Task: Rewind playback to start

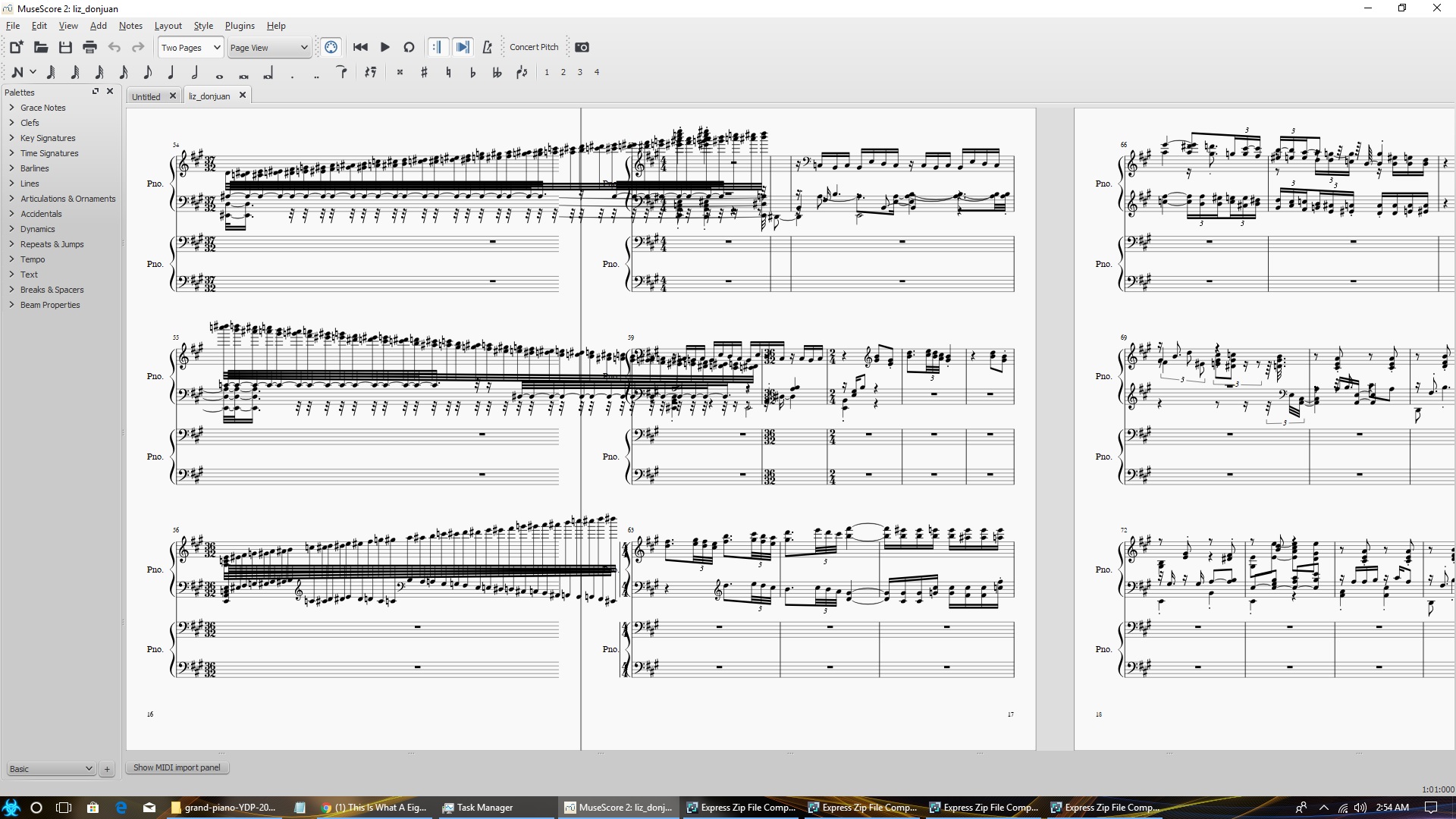Action: click(x=360, y=47)
